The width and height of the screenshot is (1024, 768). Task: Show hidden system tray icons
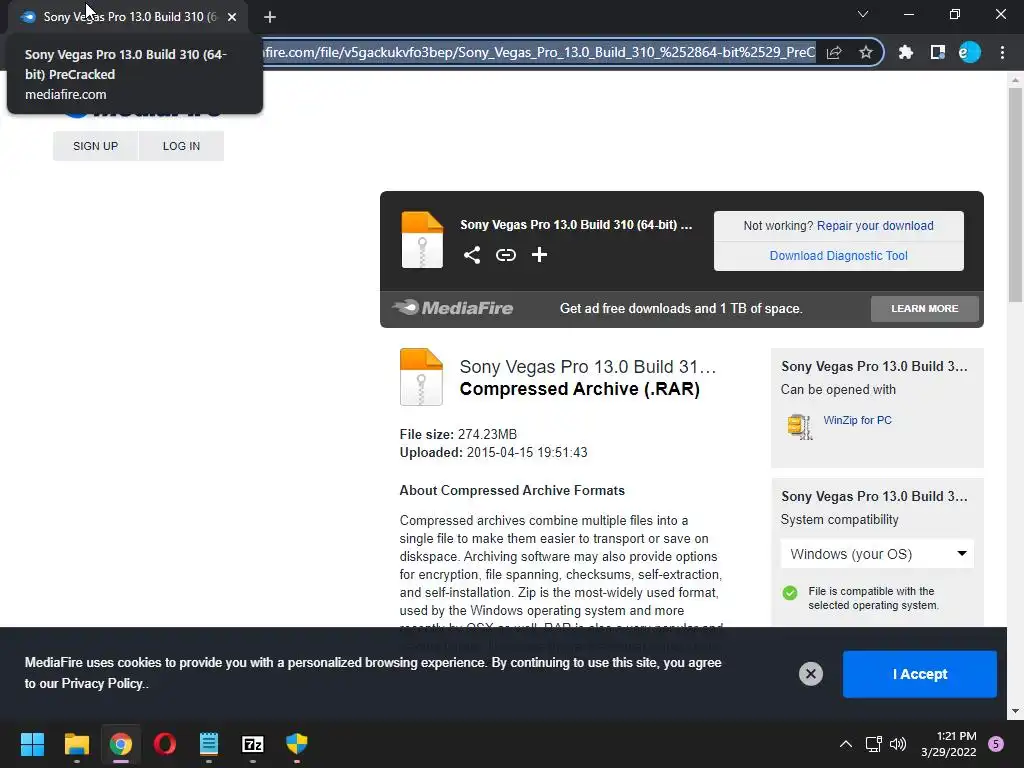845,744
